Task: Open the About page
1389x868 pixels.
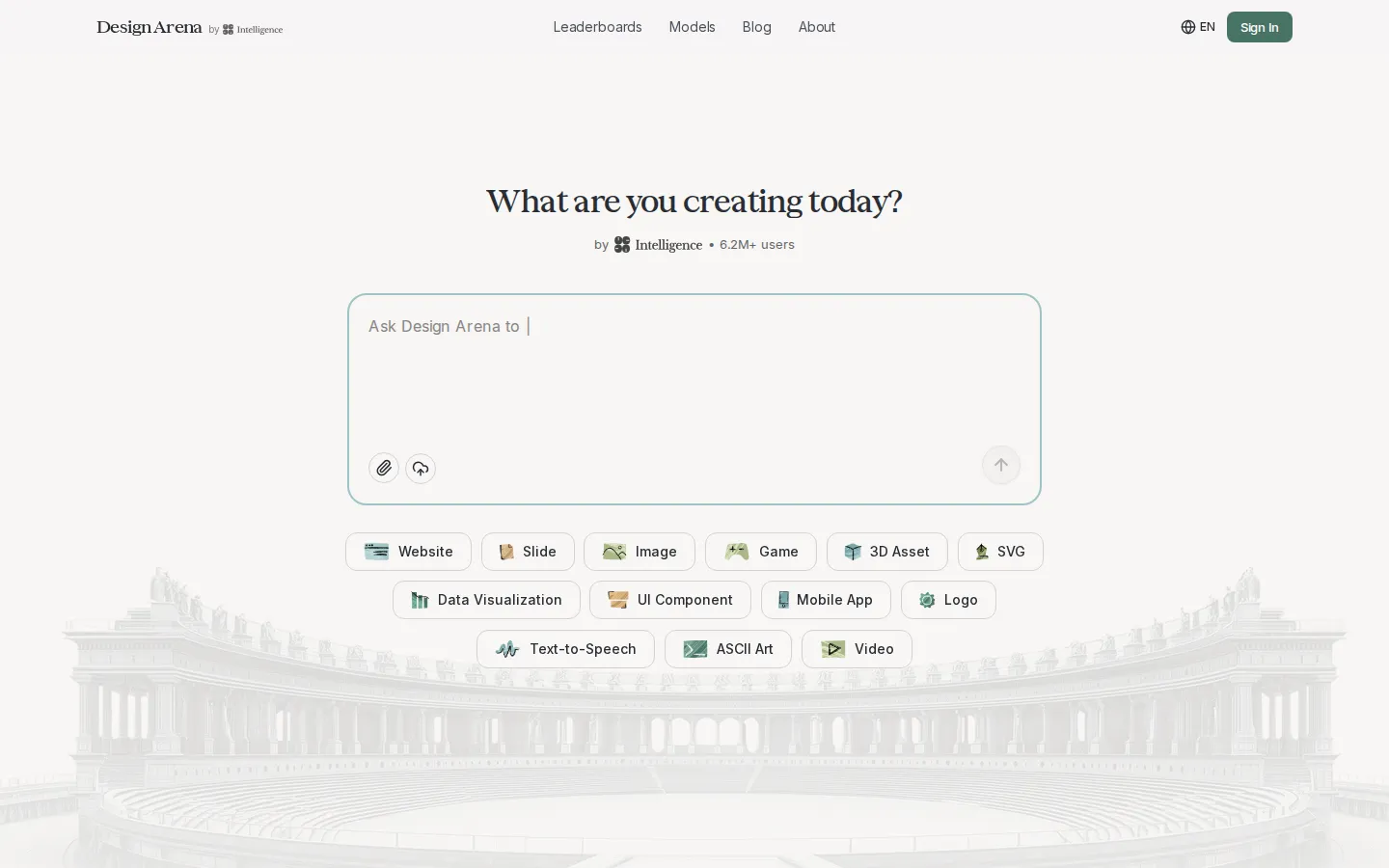Action: (x=816, y=27)
